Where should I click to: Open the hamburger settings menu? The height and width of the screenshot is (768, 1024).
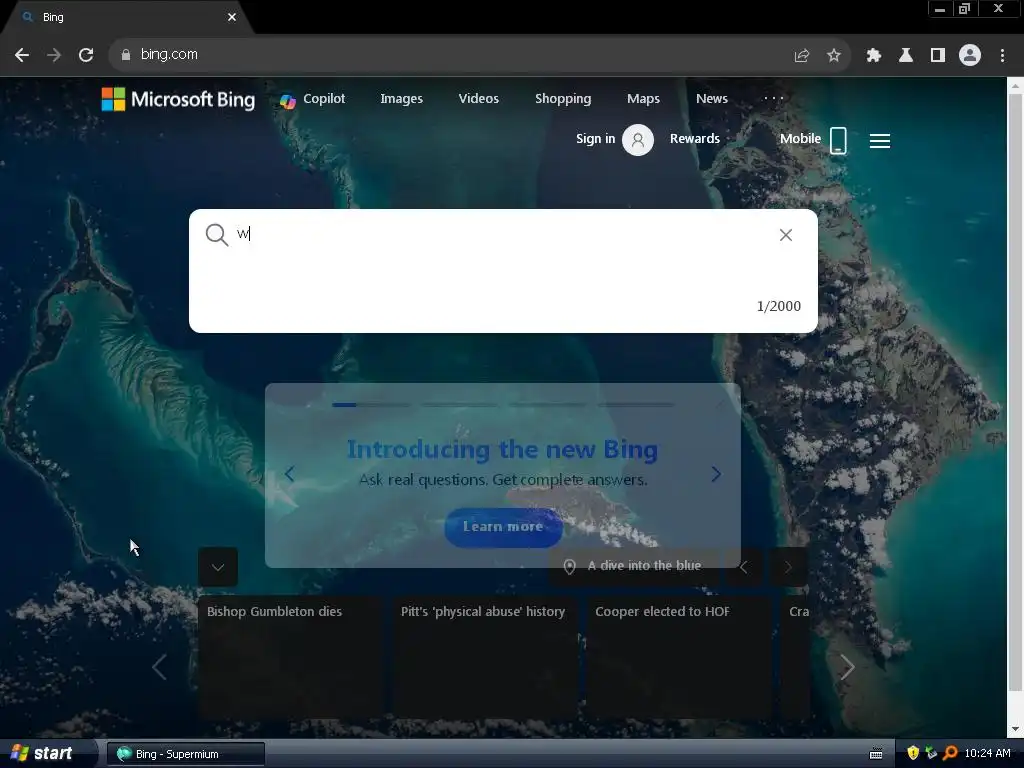(880, 141)
